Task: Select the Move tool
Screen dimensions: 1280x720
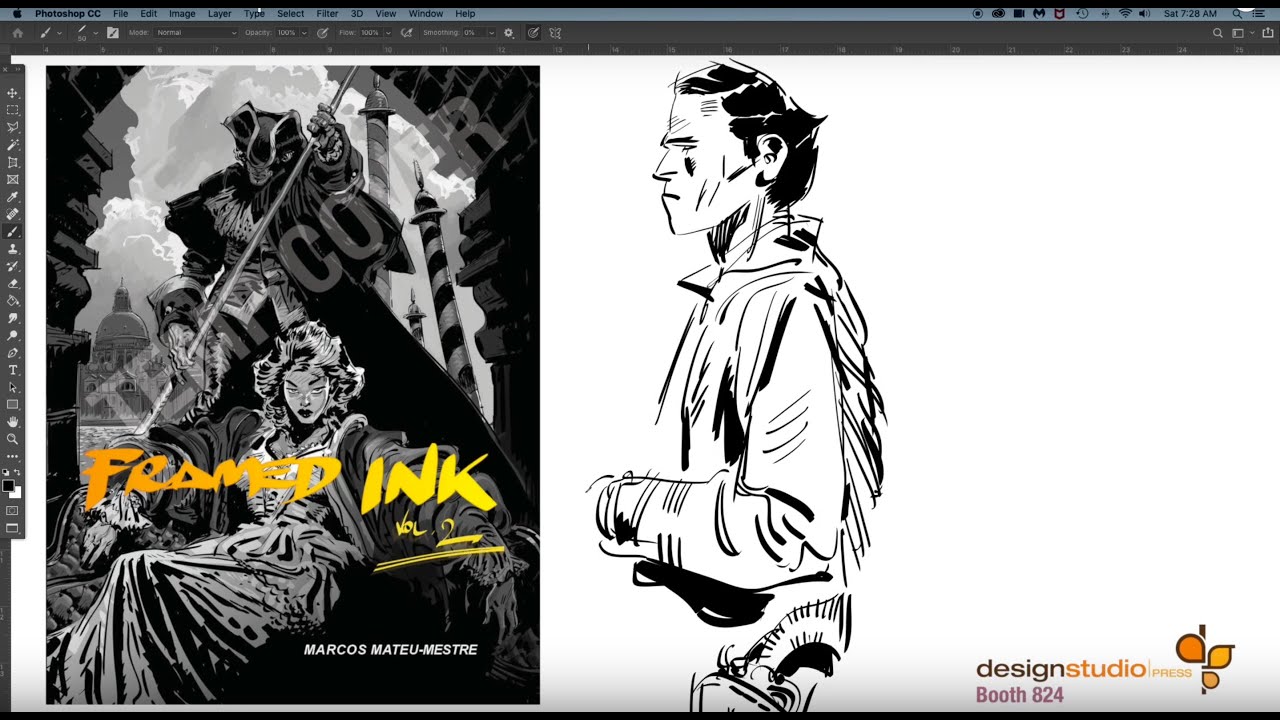Action: pos(13,93)
